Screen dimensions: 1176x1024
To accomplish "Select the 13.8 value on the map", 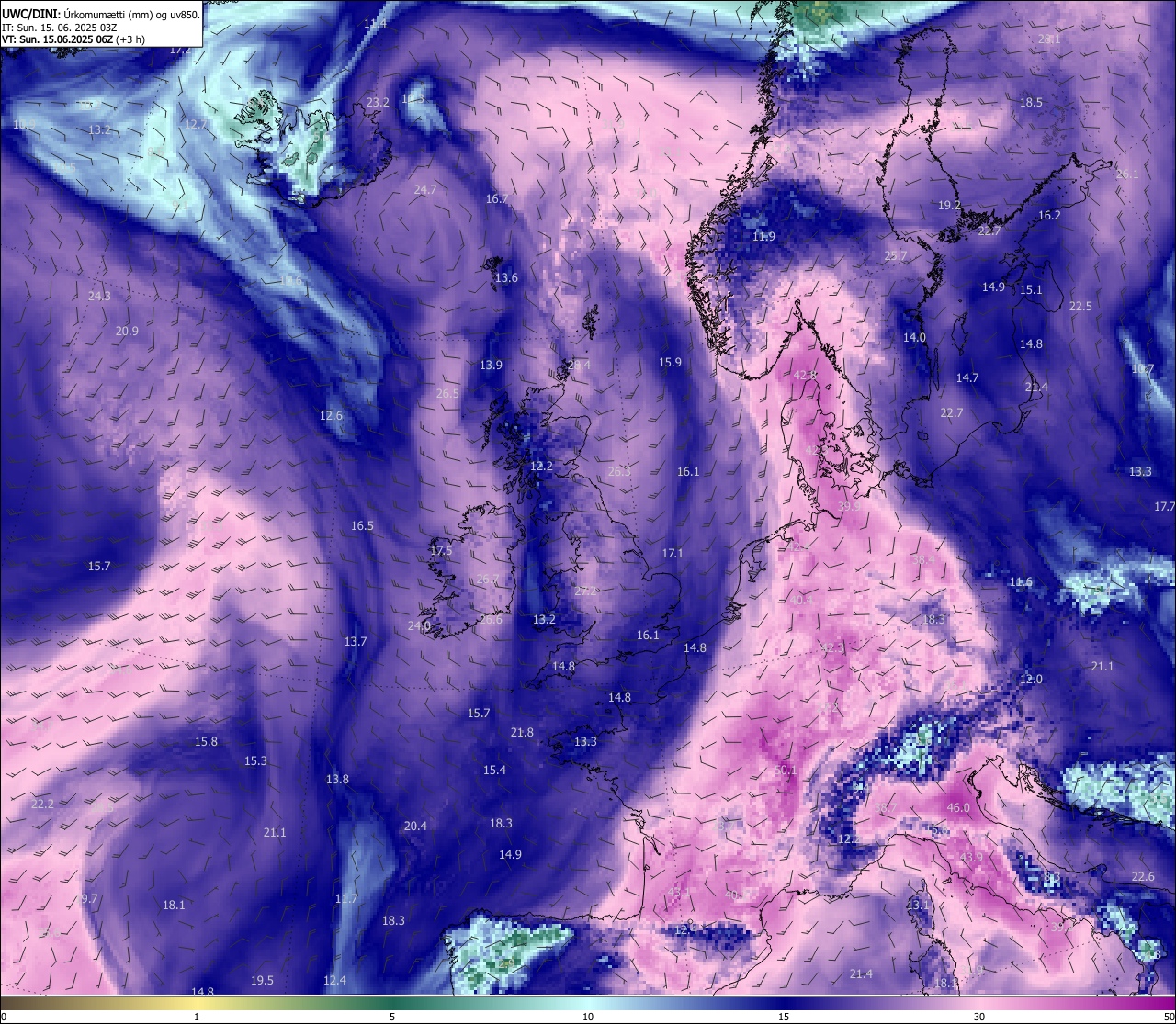I will (337, 780).
